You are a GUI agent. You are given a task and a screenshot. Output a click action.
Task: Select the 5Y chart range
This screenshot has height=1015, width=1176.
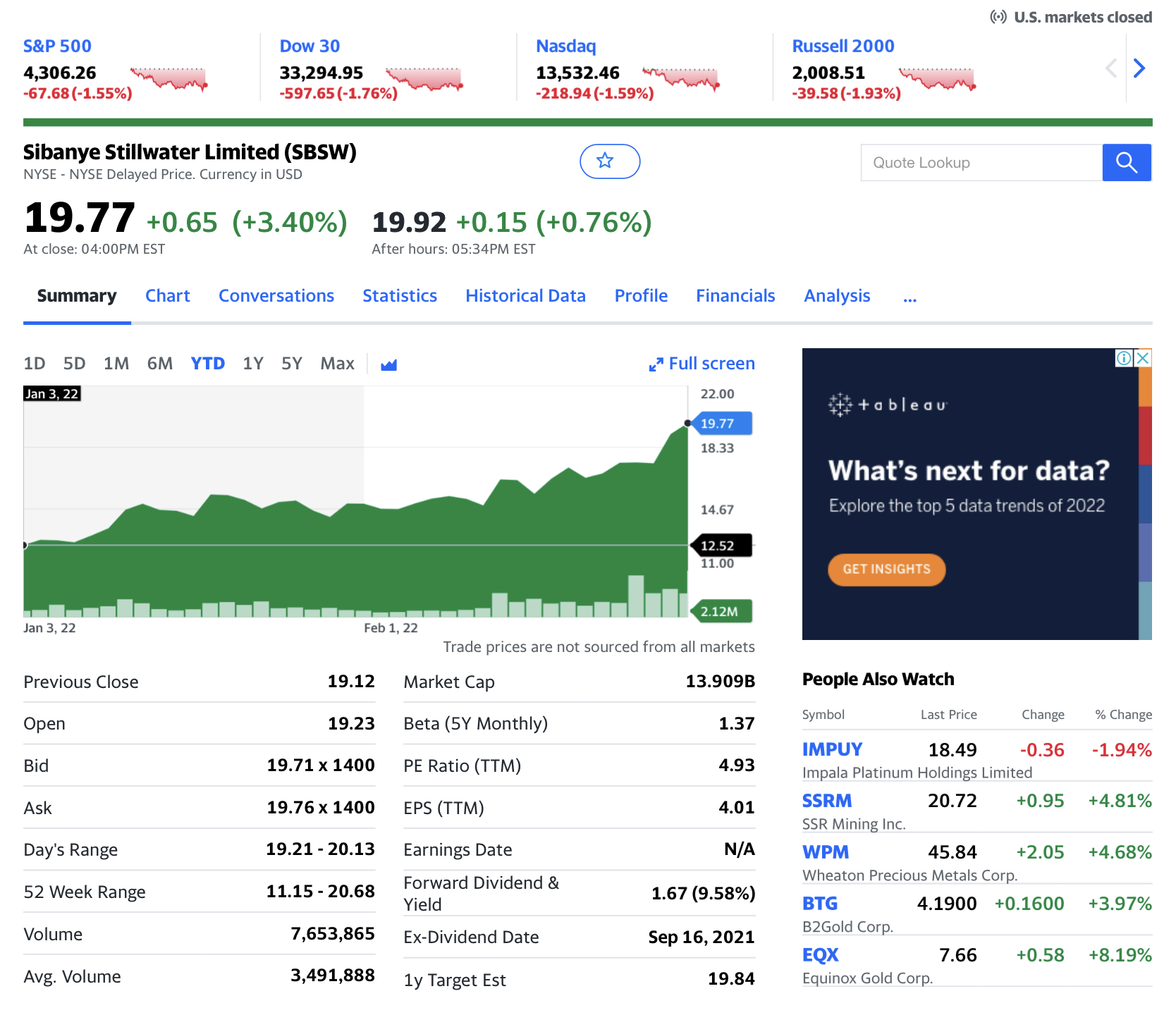coord(292,364)
